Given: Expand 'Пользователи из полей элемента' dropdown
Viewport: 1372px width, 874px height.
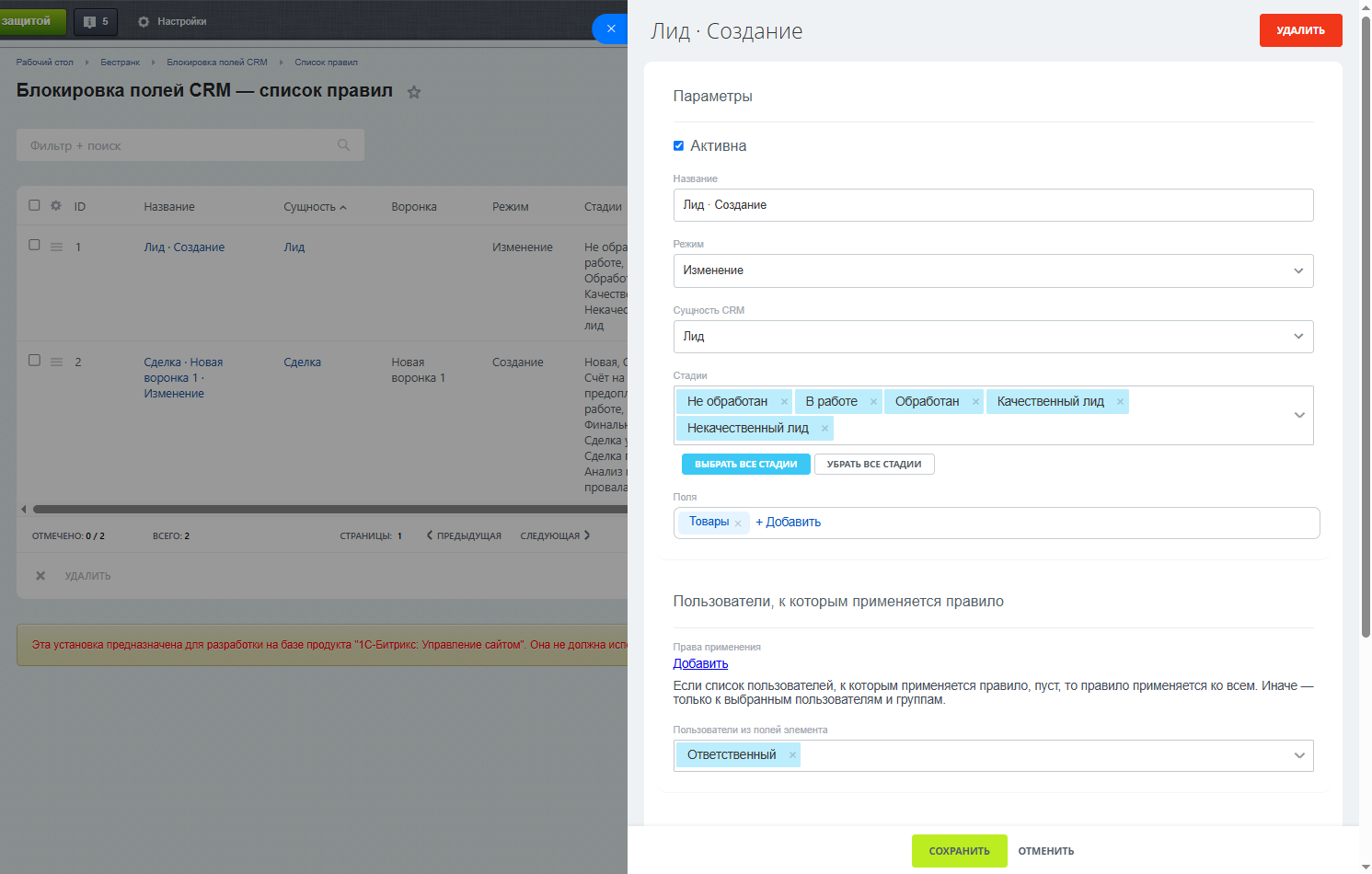Looking at the screenshot, I should pyautogui.click(x=1299, y=755).
